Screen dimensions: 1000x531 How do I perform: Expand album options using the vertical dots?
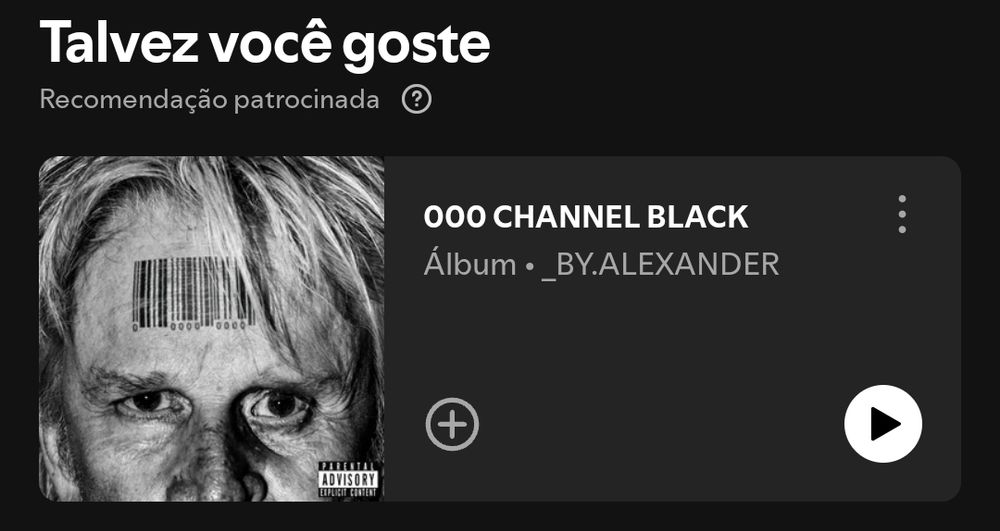pyautogui.click(x=902, y=214)
